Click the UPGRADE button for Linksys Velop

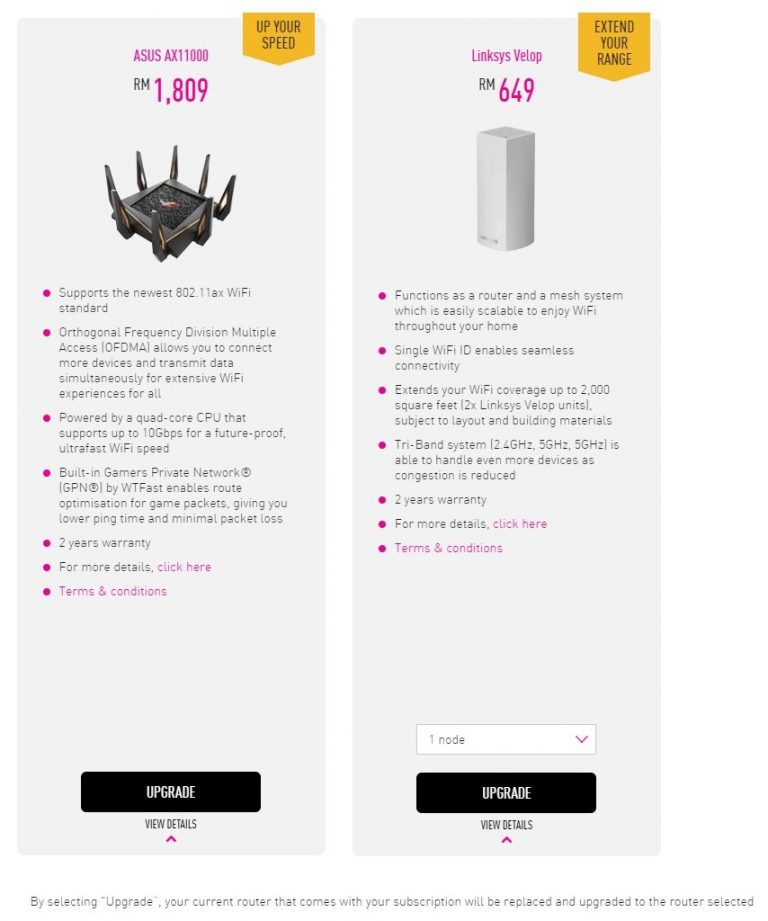tap(505, 793)
